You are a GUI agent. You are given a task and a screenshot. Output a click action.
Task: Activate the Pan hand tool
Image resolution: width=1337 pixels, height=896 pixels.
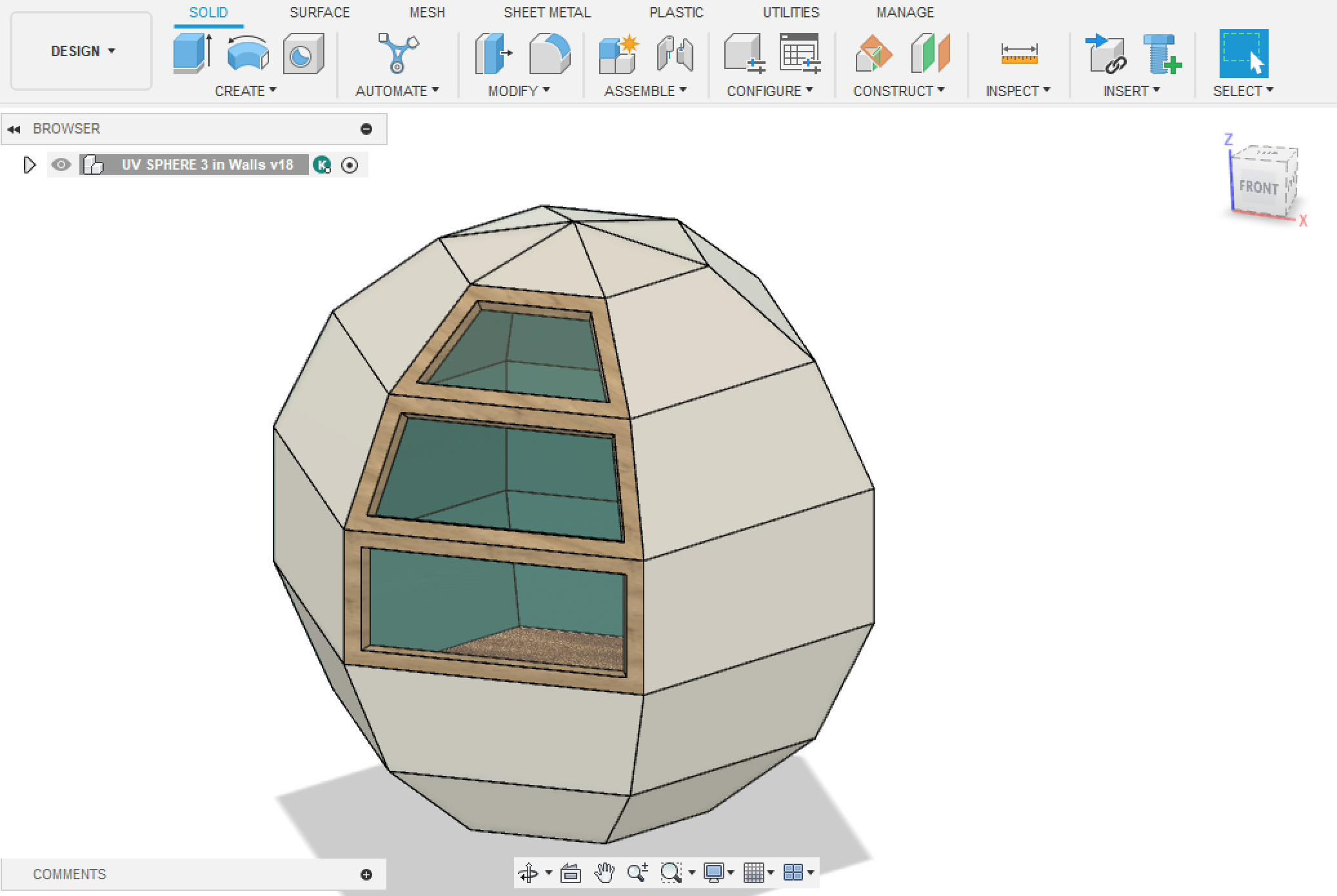coord(604,873)
